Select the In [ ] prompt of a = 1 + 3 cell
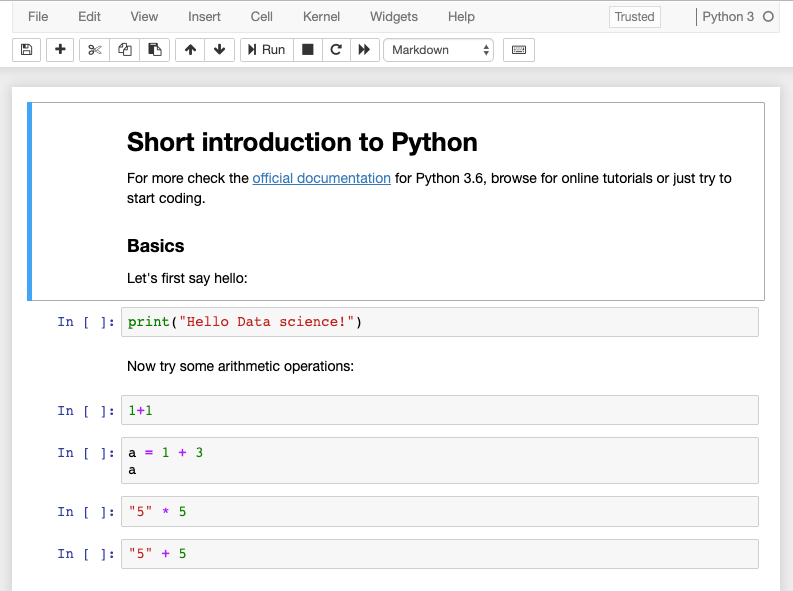The height and width of the screenshot is (591, 793). click(x=86, y=452)
